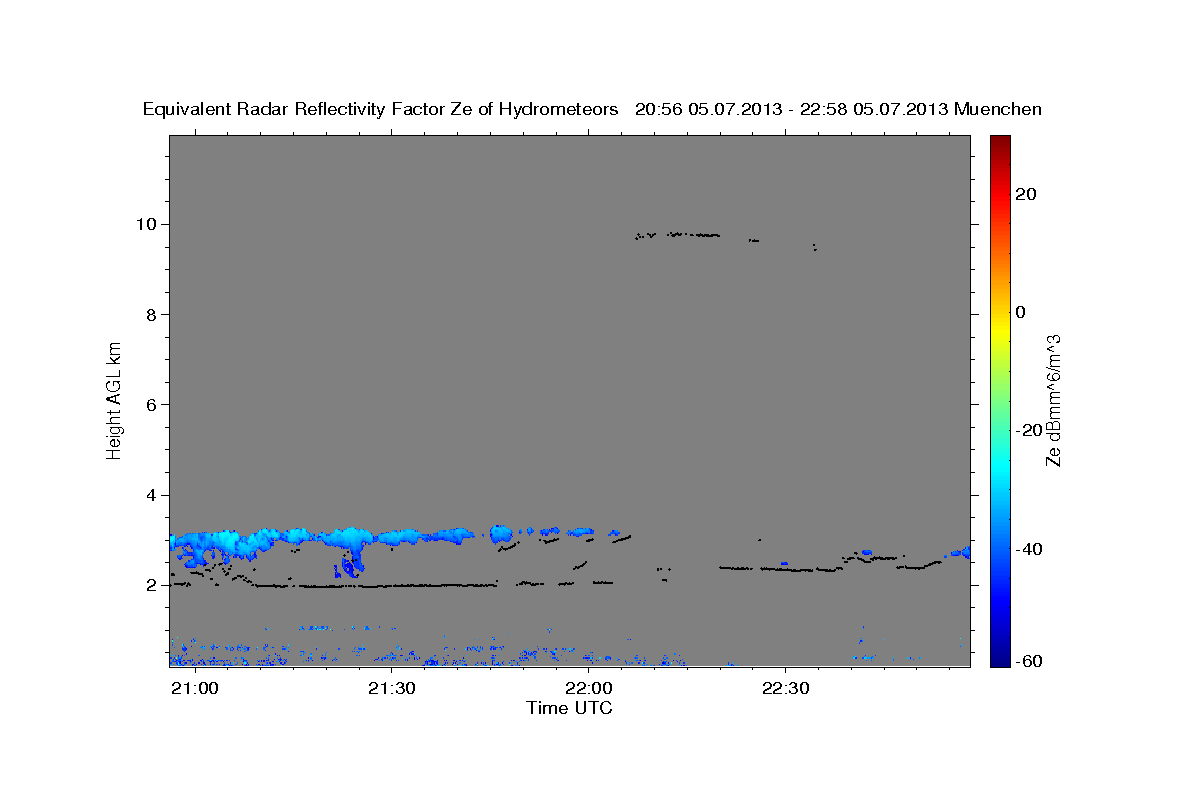Click the plot title 'Equivalent Radar Reflectivity Factor Ze of Hydrometeors'
Screen dimensions: 1200x800
click(380, 110)
